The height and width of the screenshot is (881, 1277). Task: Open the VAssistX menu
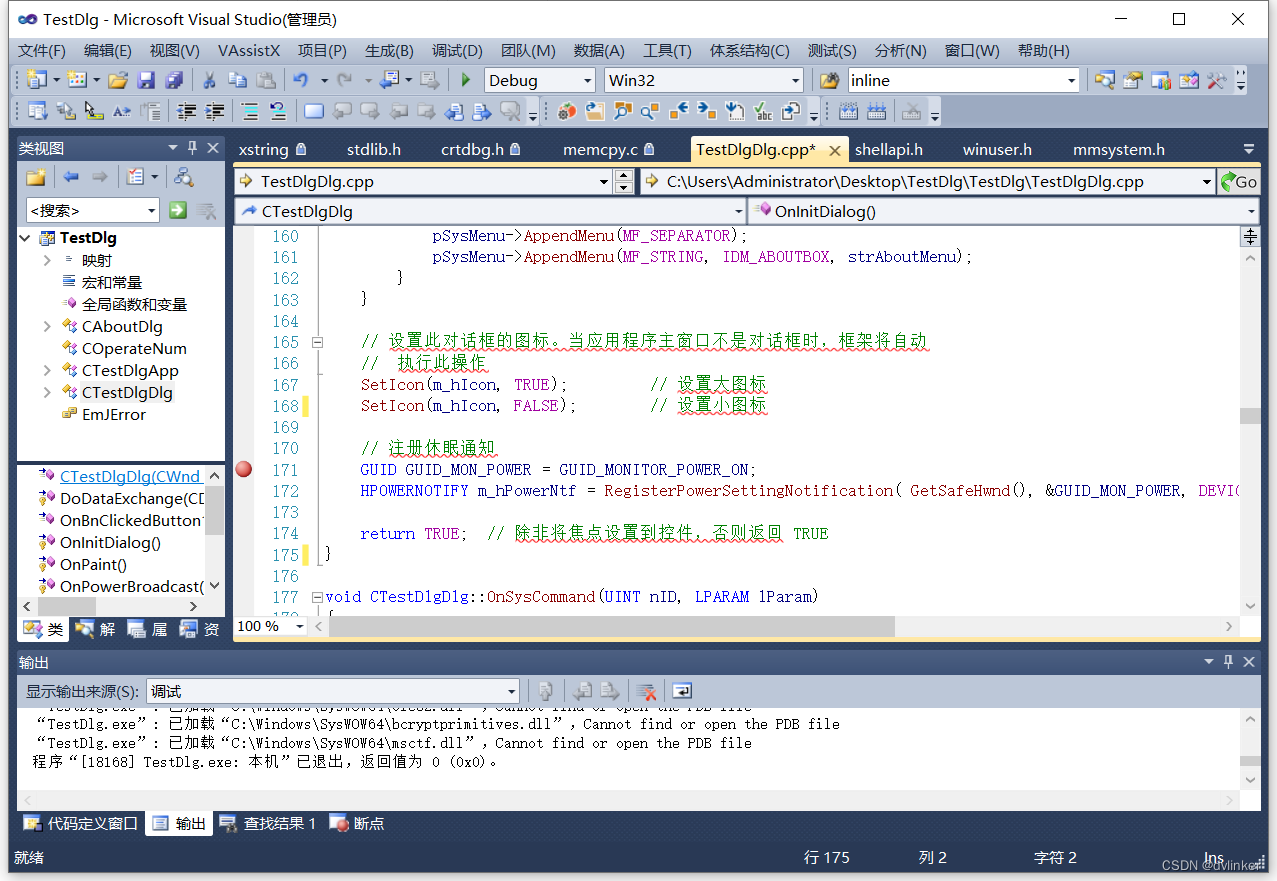(250, 50)
